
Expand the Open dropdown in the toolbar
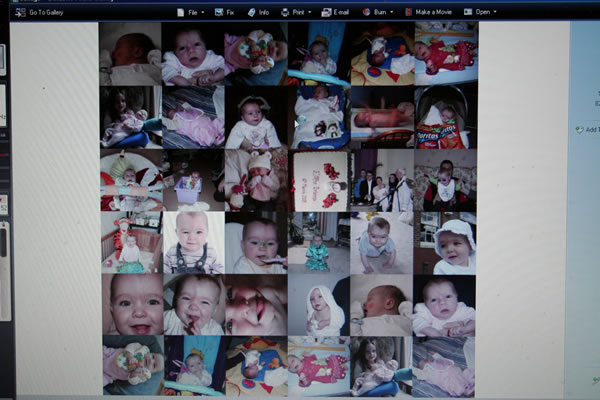(480, 12)
